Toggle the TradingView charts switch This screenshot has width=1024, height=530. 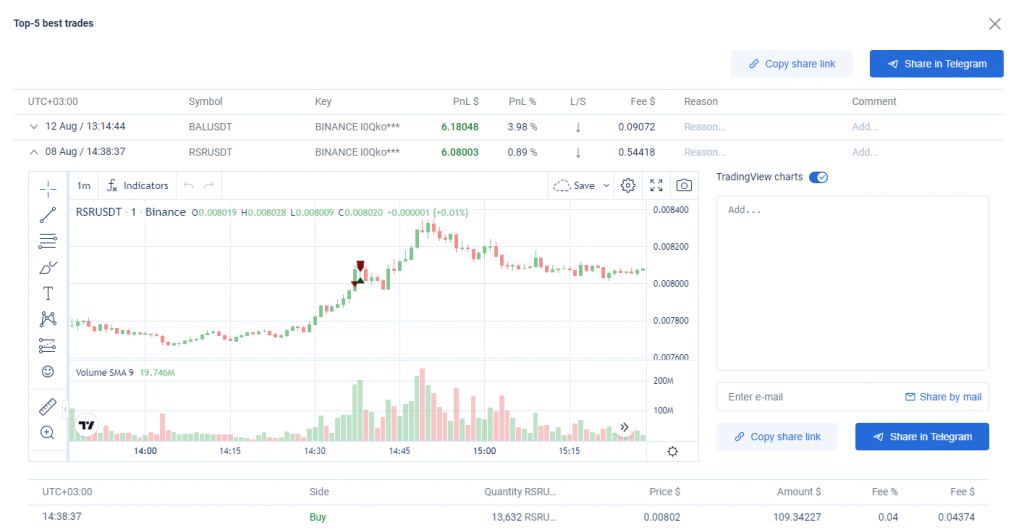[x=818, y=177]
